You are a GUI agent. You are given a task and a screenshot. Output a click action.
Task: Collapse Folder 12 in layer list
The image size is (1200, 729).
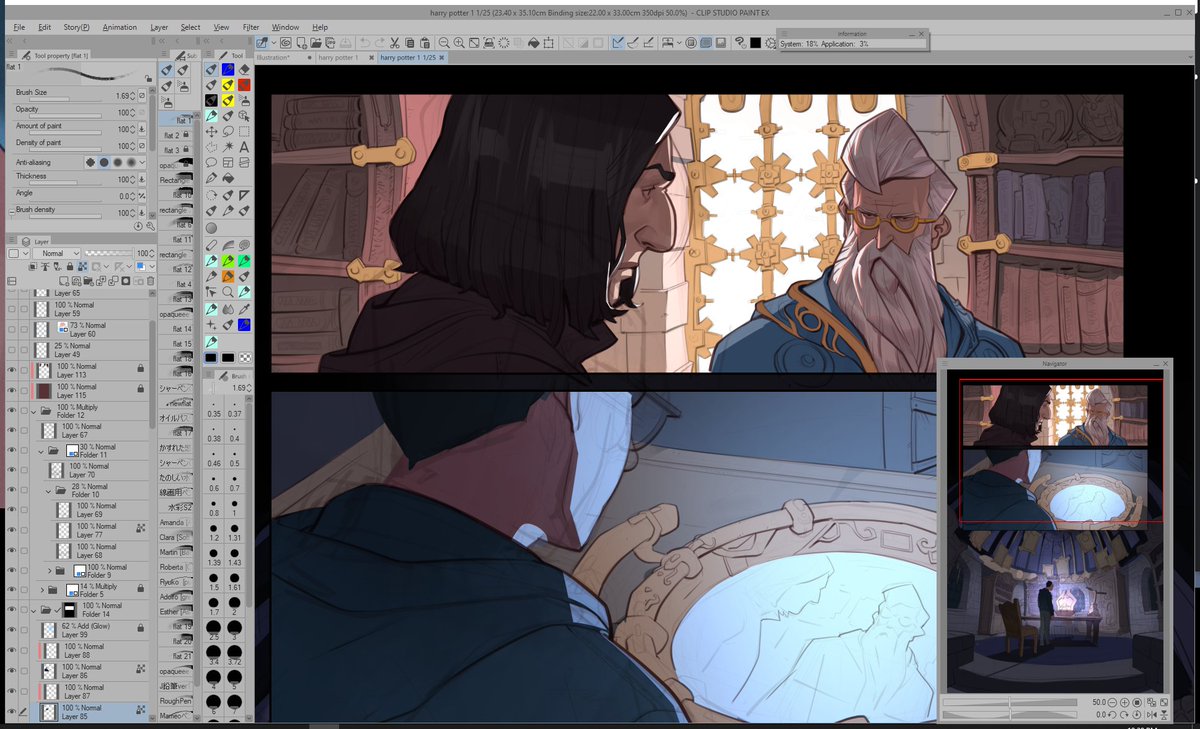33,412
